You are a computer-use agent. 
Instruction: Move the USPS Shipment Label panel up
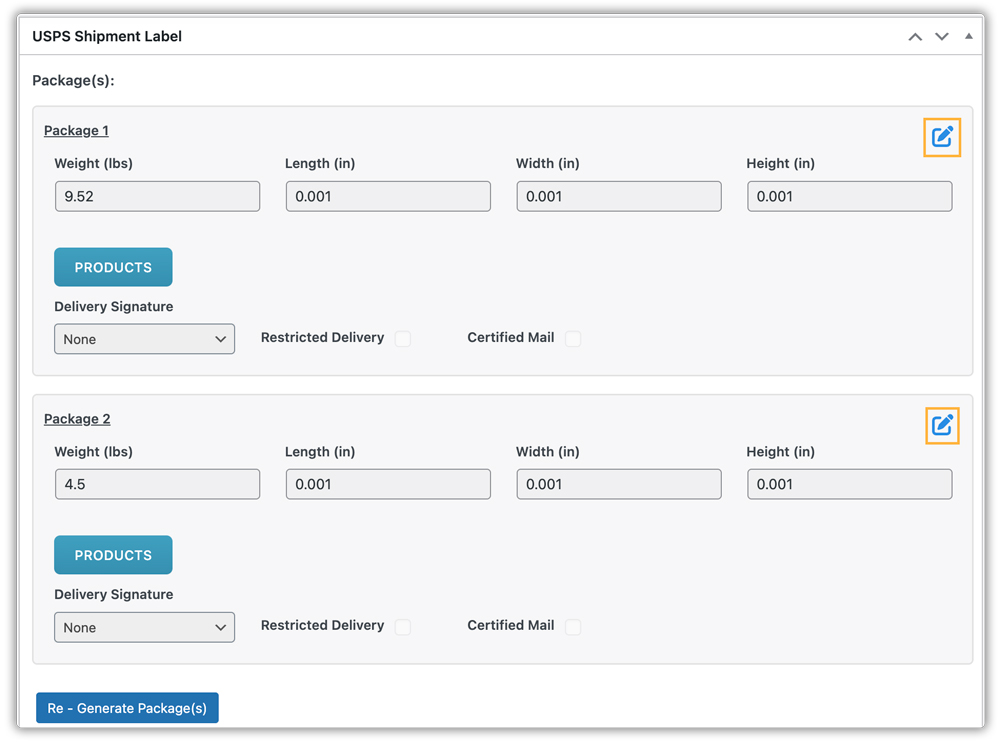tap(915, 37)
